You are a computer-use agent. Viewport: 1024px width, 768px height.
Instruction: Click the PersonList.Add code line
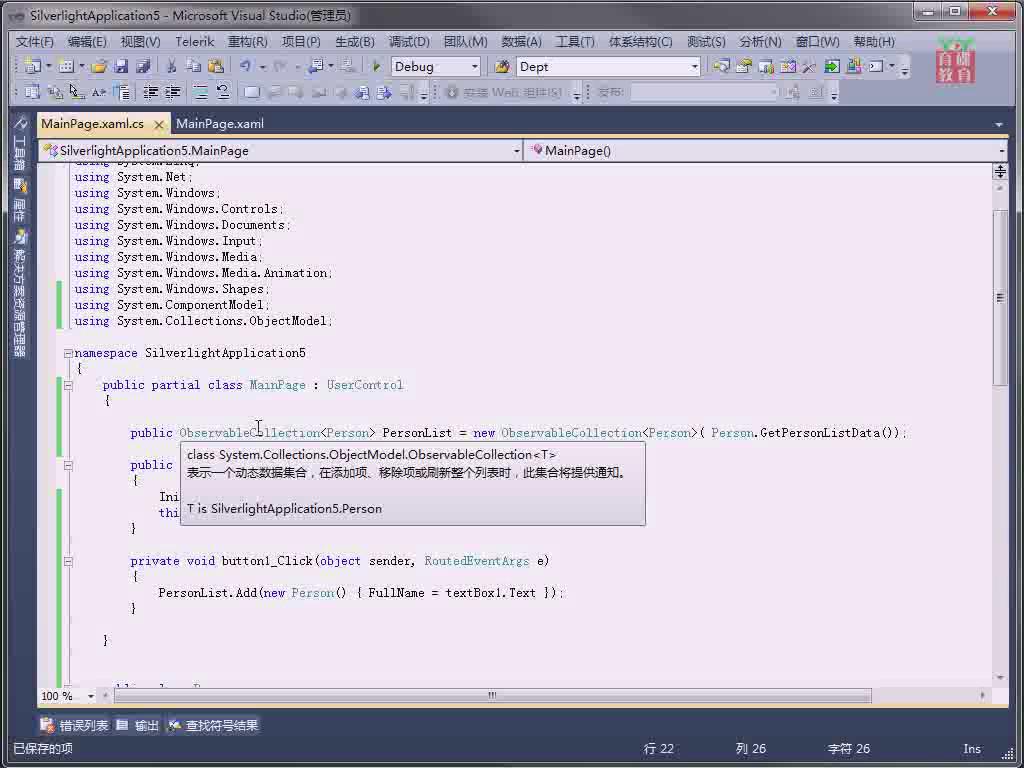tap(361, 593)
